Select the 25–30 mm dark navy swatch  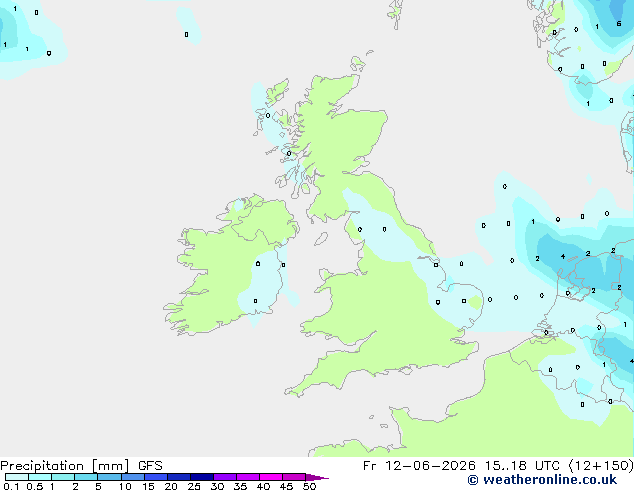pyautogui.click(x=202, y=477)
